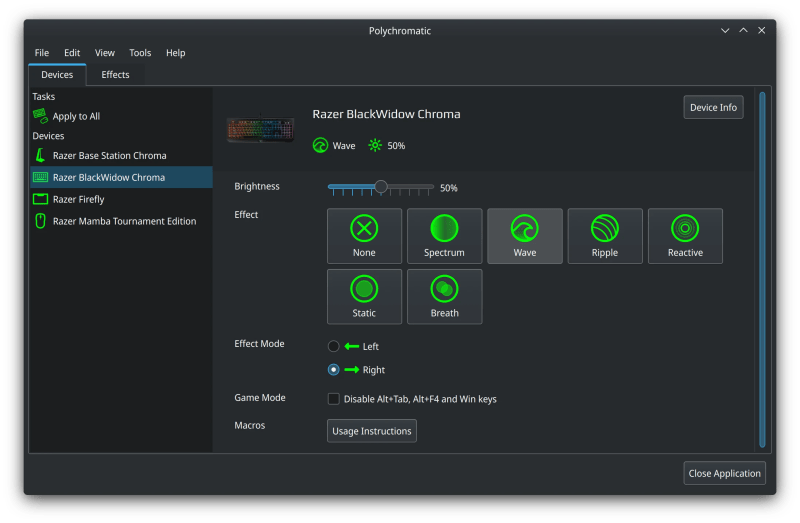The image size is (800, 523).
Task: Maximize the Polychromatic window
Action: click(743, 31)
